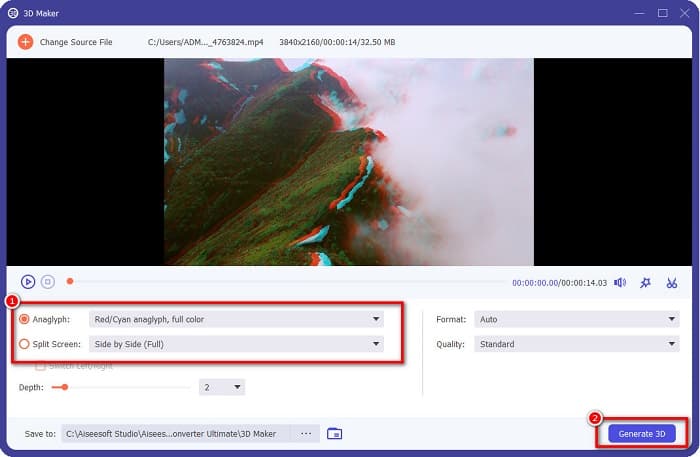
Task: Click the Save to path field
Action: [175, 433]
